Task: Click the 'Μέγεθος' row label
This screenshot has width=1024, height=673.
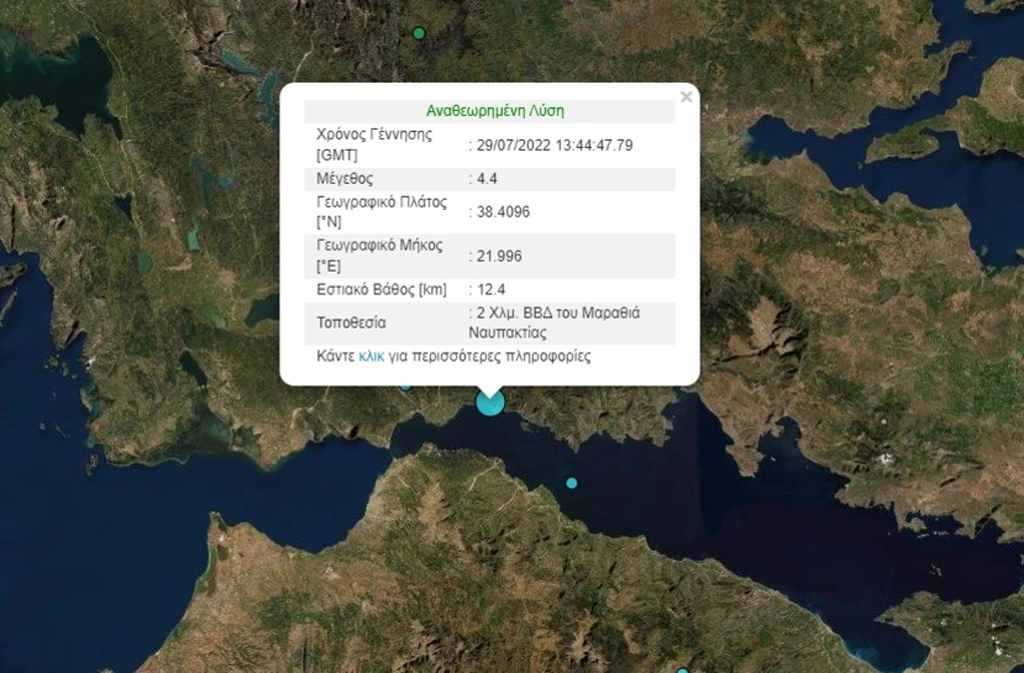Action: click(x=344, y=179)
